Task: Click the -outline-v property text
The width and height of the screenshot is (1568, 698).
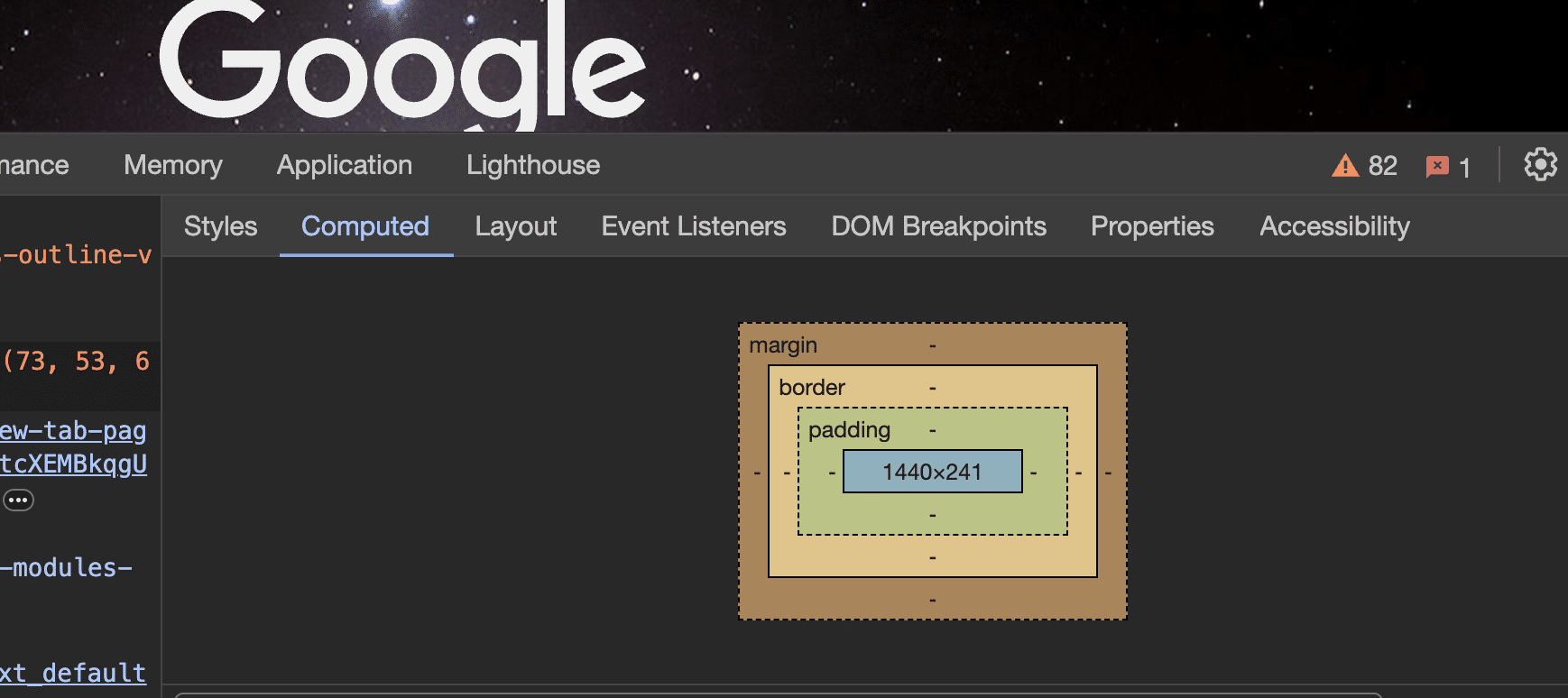Action: (76, 255)
